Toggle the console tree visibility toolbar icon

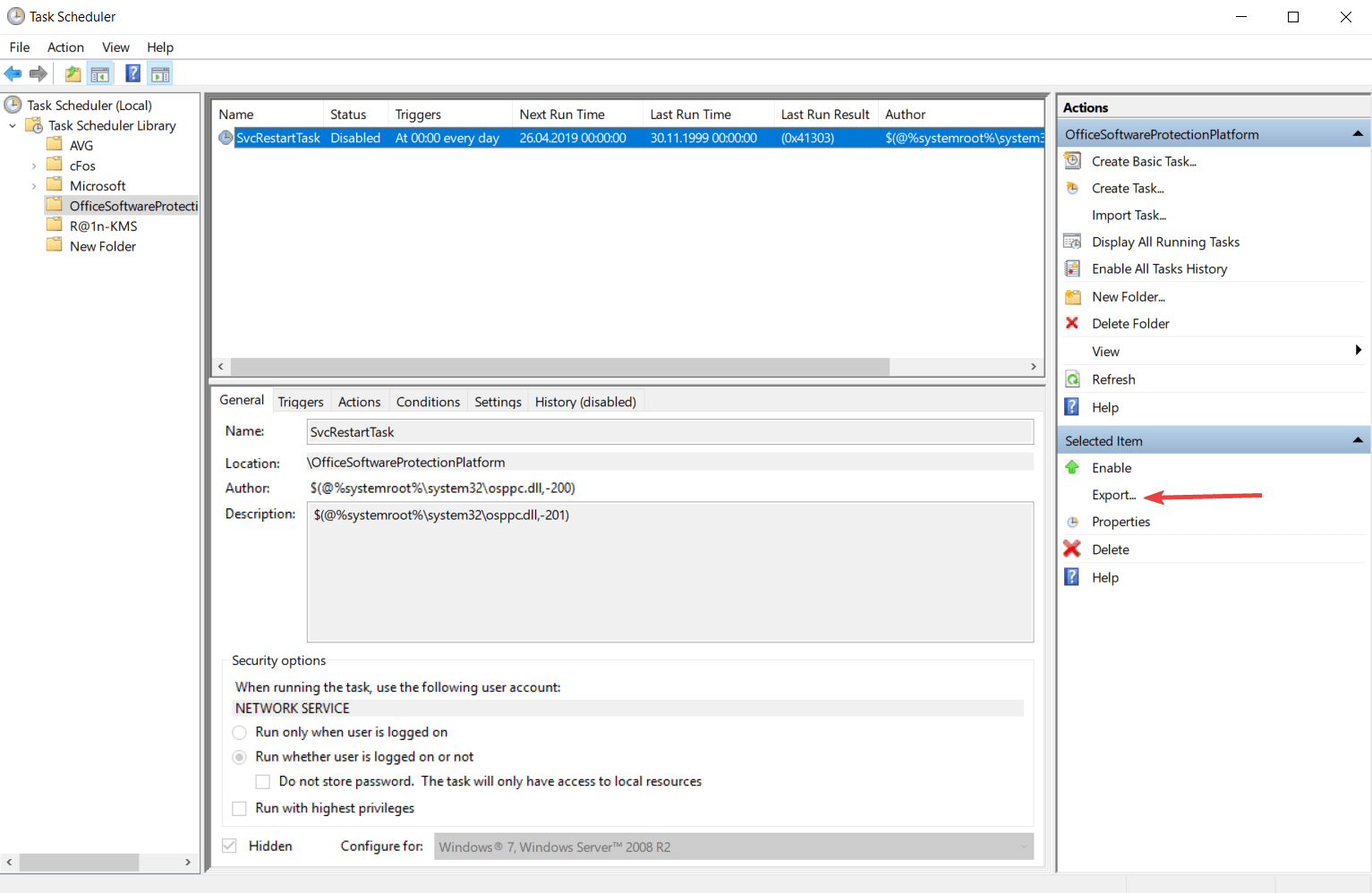[100, 73]
